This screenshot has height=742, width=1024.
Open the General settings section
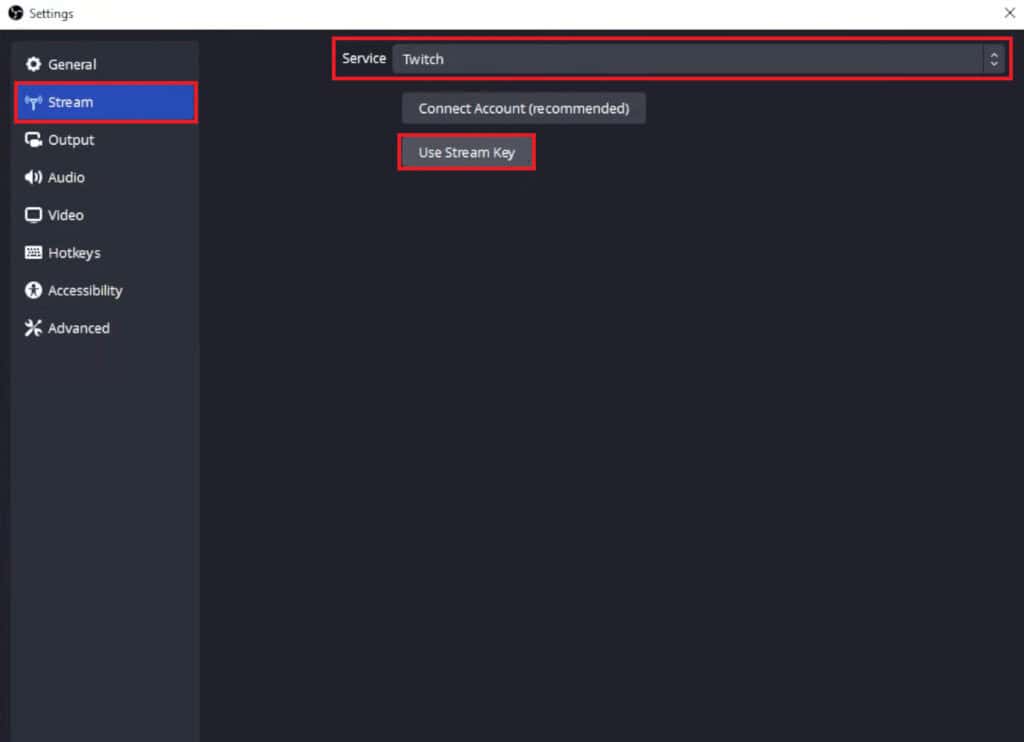coord(106,64)
